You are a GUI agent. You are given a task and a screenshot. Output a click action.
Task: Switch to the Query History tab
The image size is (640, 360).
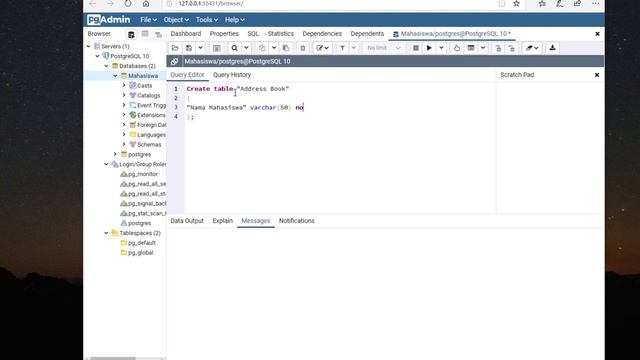pyautogui.click(x=232, y=75)
